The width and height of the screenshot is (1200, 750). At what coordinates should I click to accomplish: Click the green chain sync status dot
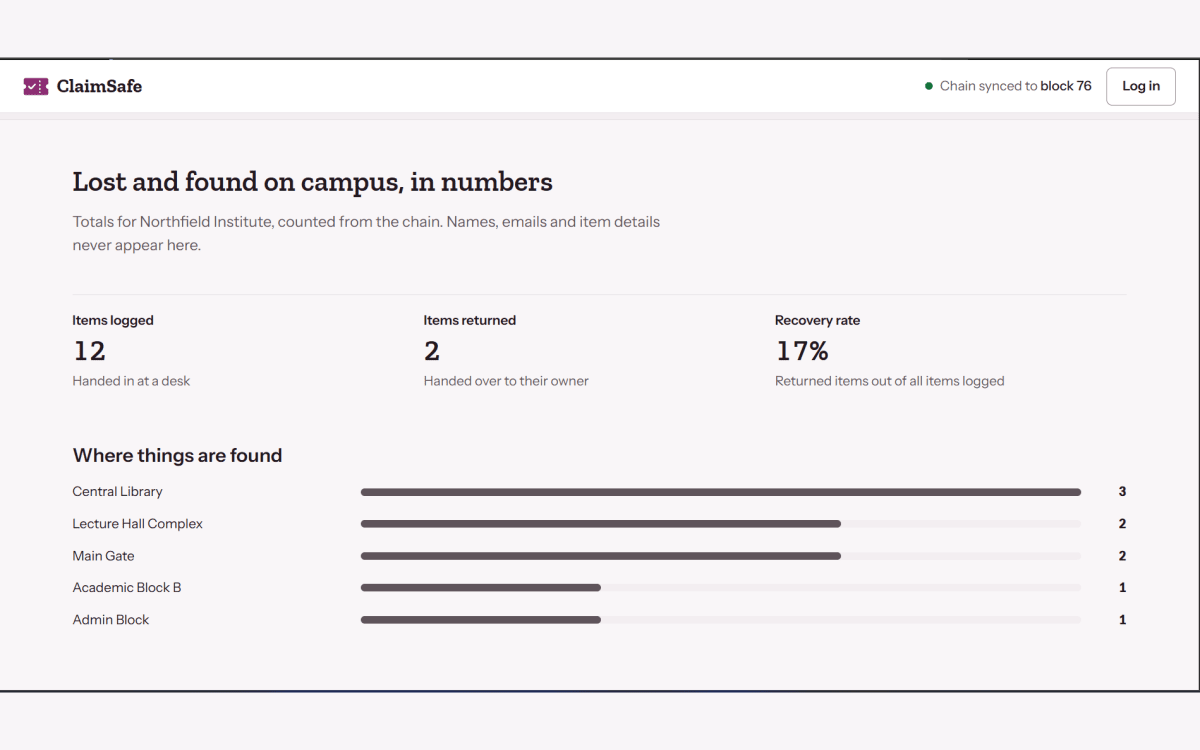[x=929, y=86]
